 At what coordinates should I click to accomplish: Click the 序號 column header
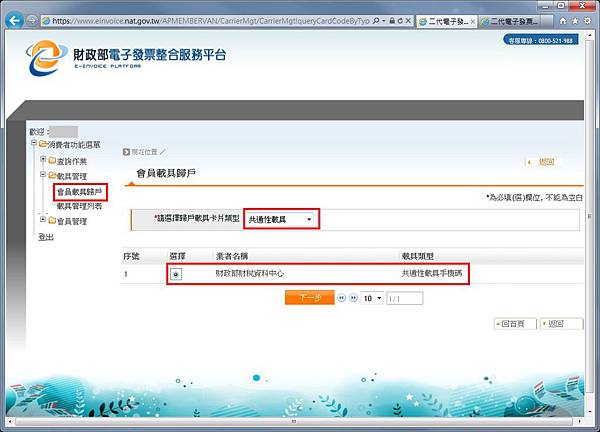pos(131,256)
